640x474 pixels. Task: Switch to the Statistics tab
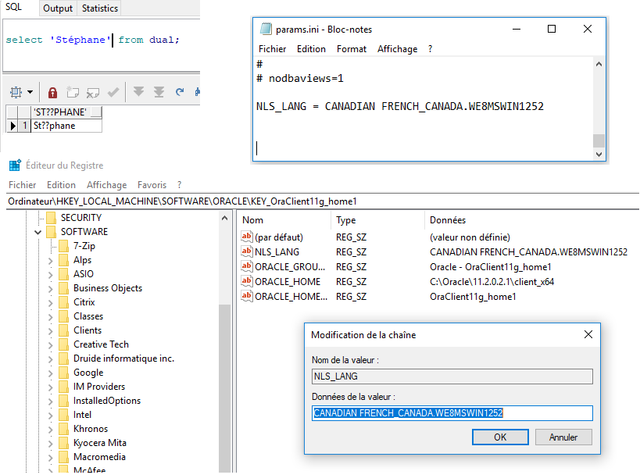100,8
